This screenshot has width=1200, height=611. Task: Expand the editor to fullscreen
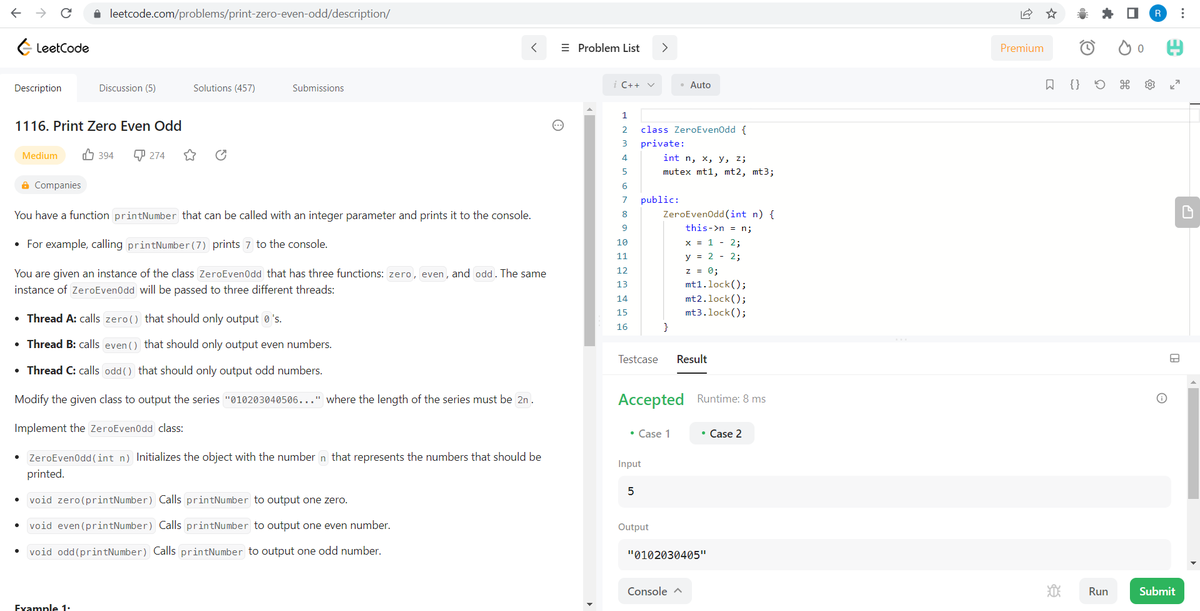(x=1175, y=85)
